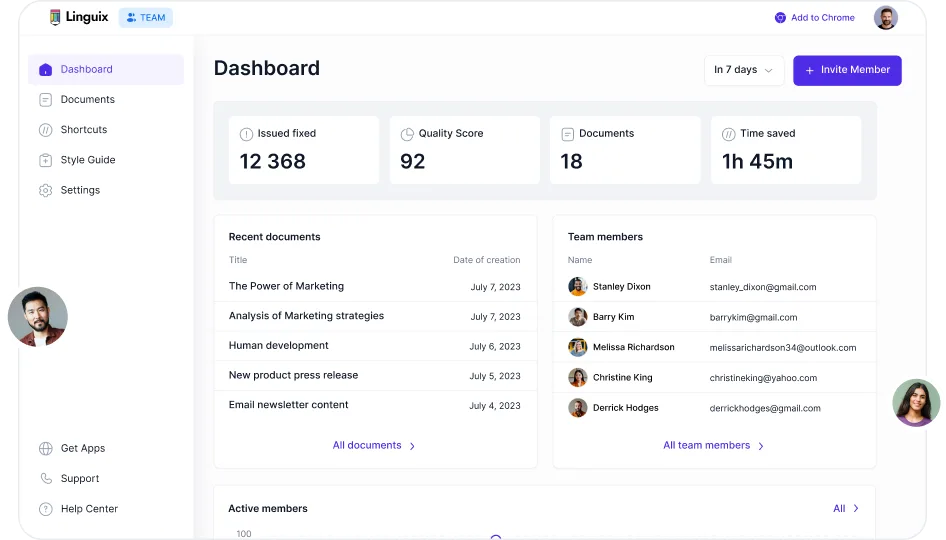The width and height of the screenshot is (946, 540).
Task: Click the Documents count 18
Action: click(x=571, y=162)
